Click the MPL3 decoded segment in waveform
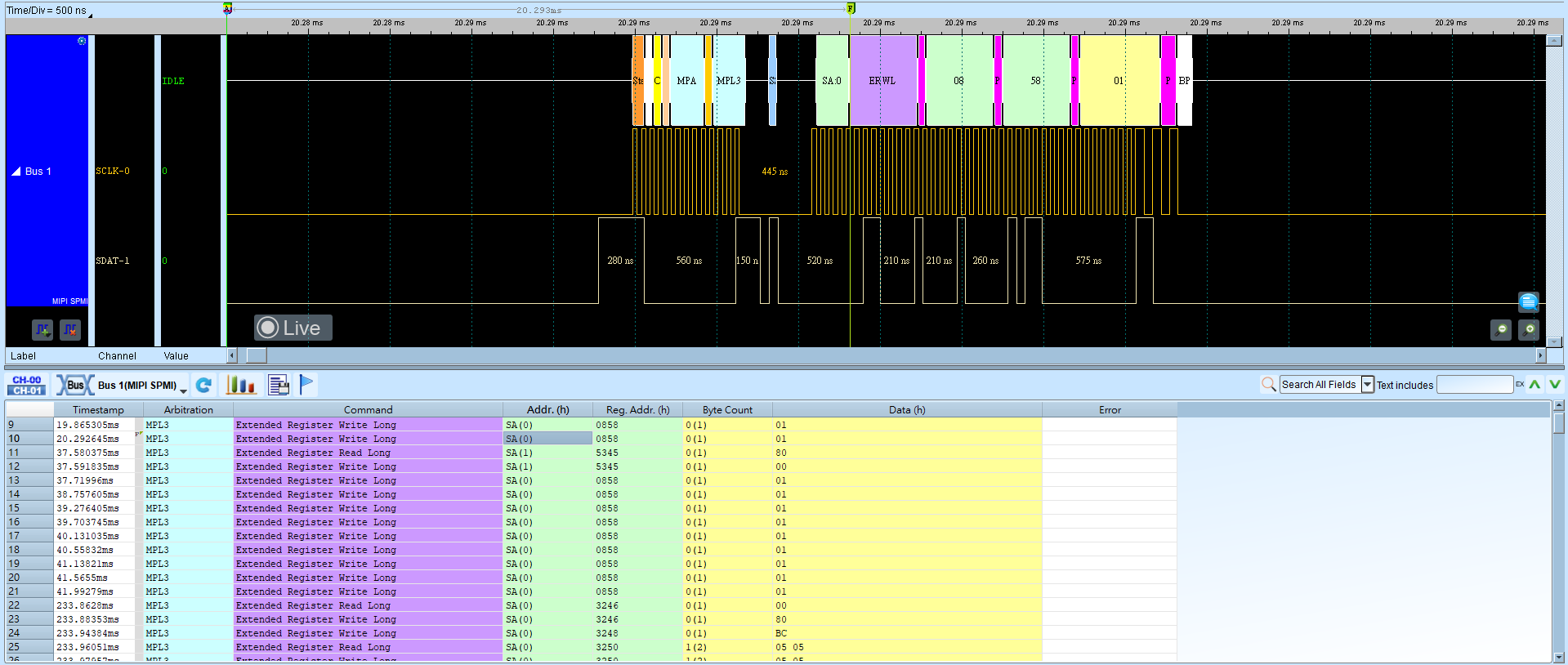The image size is (1568, 665). click(x=728, y=81)
